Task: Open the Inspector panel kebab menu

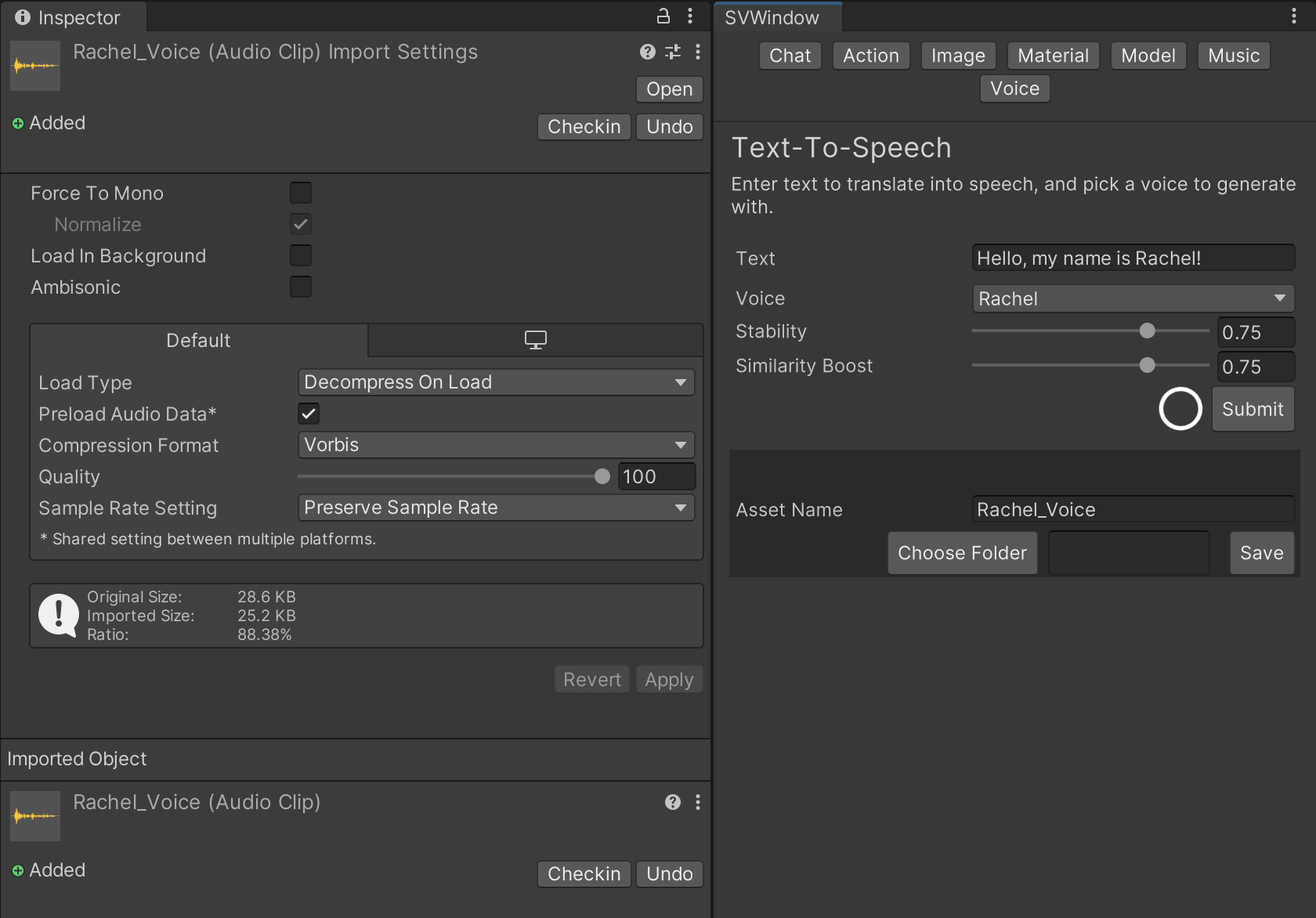Action: [x=690, y=16]
